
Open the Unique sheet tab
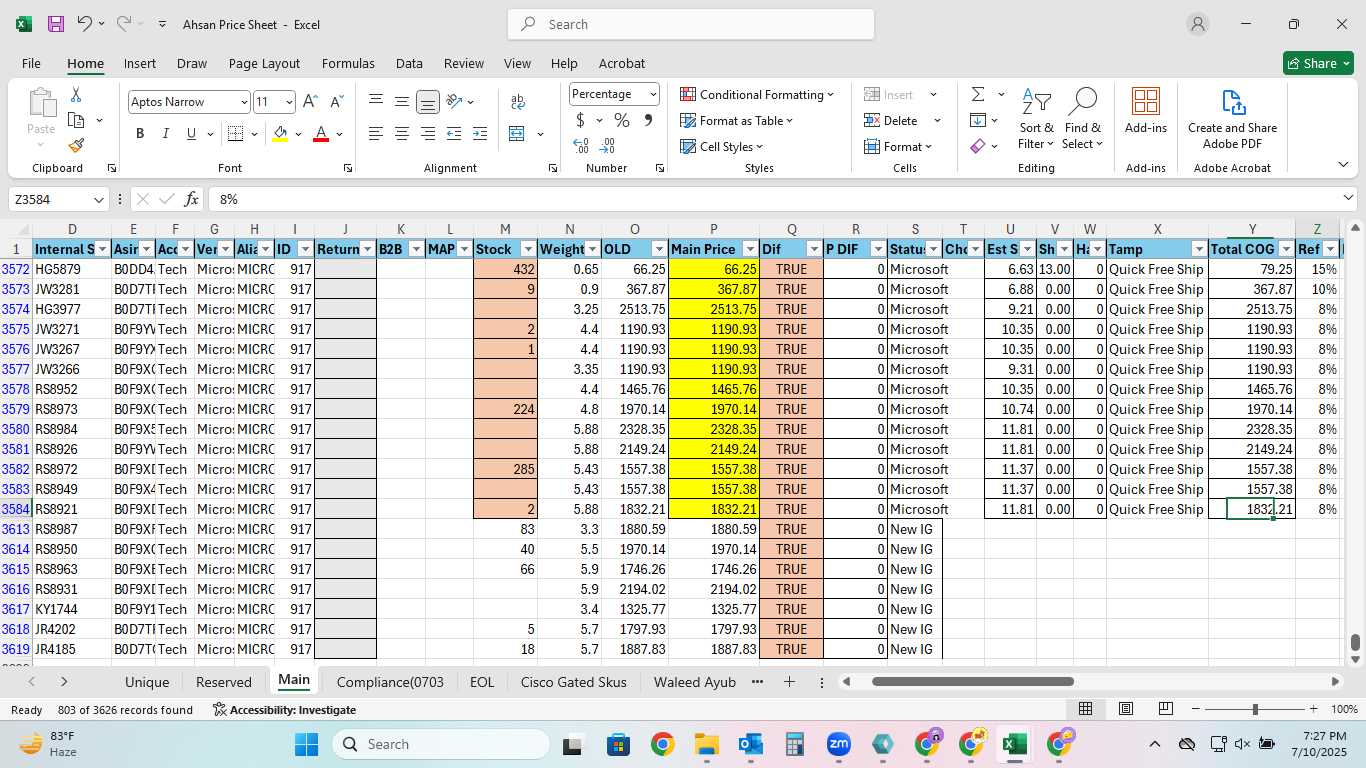[x=147, y=682]
